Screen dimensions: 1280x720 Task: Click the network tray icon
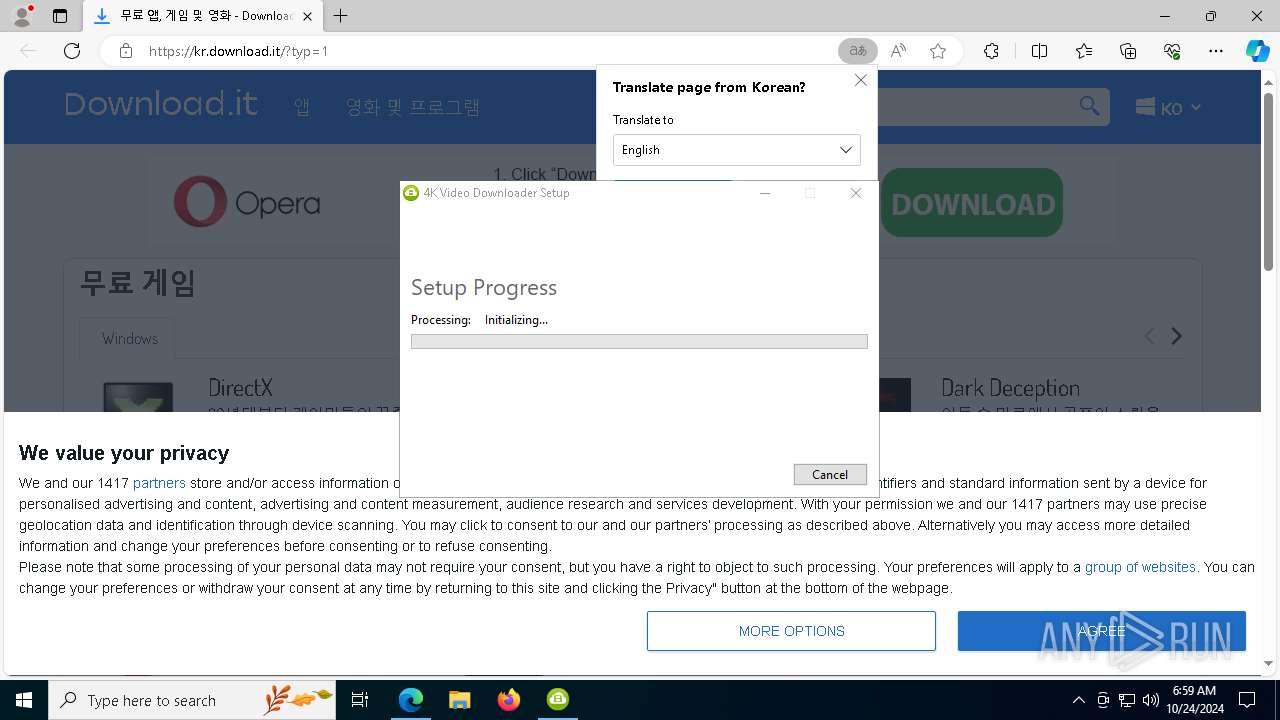[1127, 700]
